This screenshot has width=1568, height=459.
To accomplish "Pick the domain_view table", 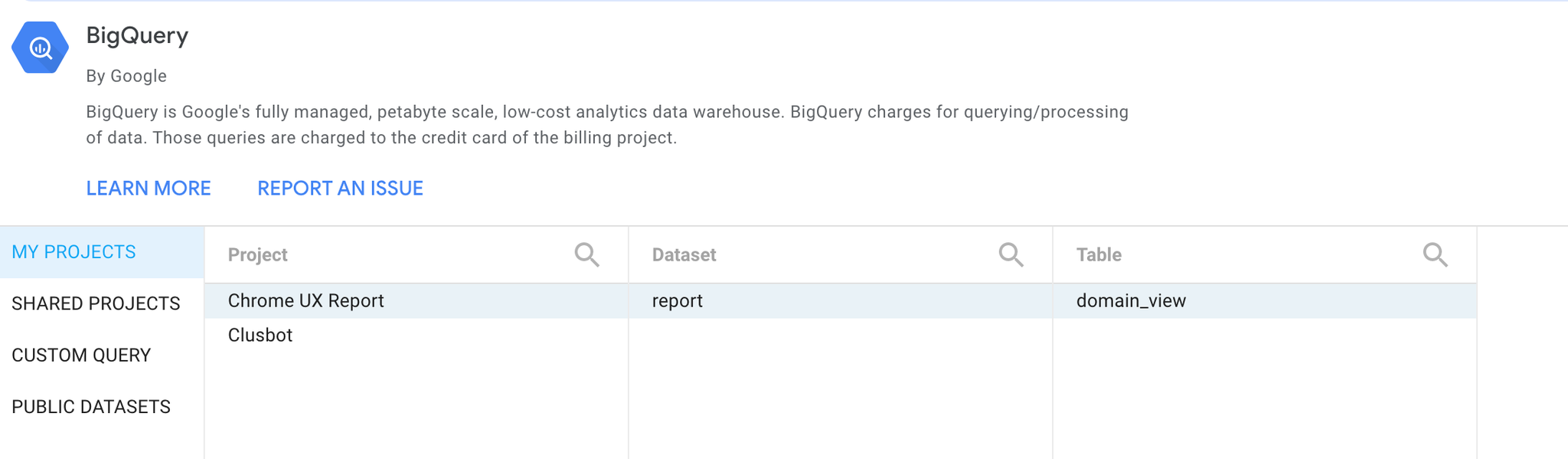I will 1265,301.
